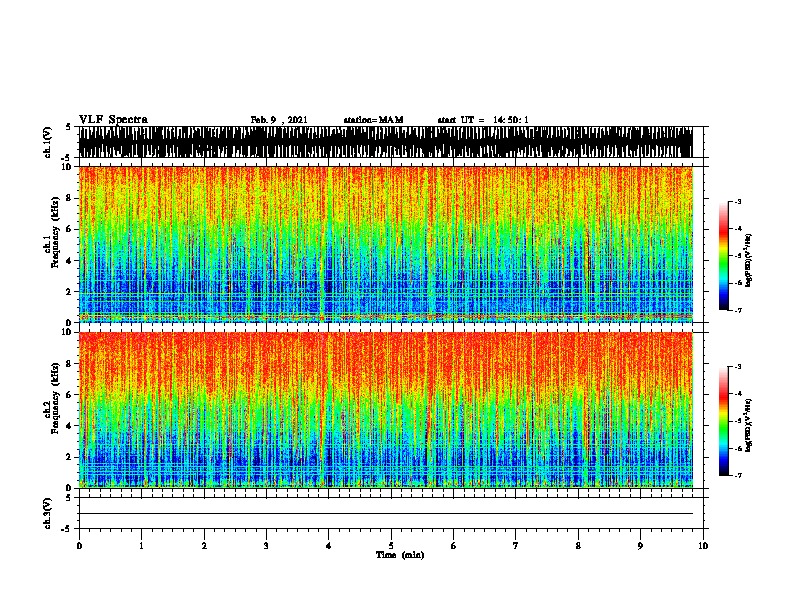
Task: Click inside the ch.1 voltage waveform panel
Action: click(x=385, y=142)
